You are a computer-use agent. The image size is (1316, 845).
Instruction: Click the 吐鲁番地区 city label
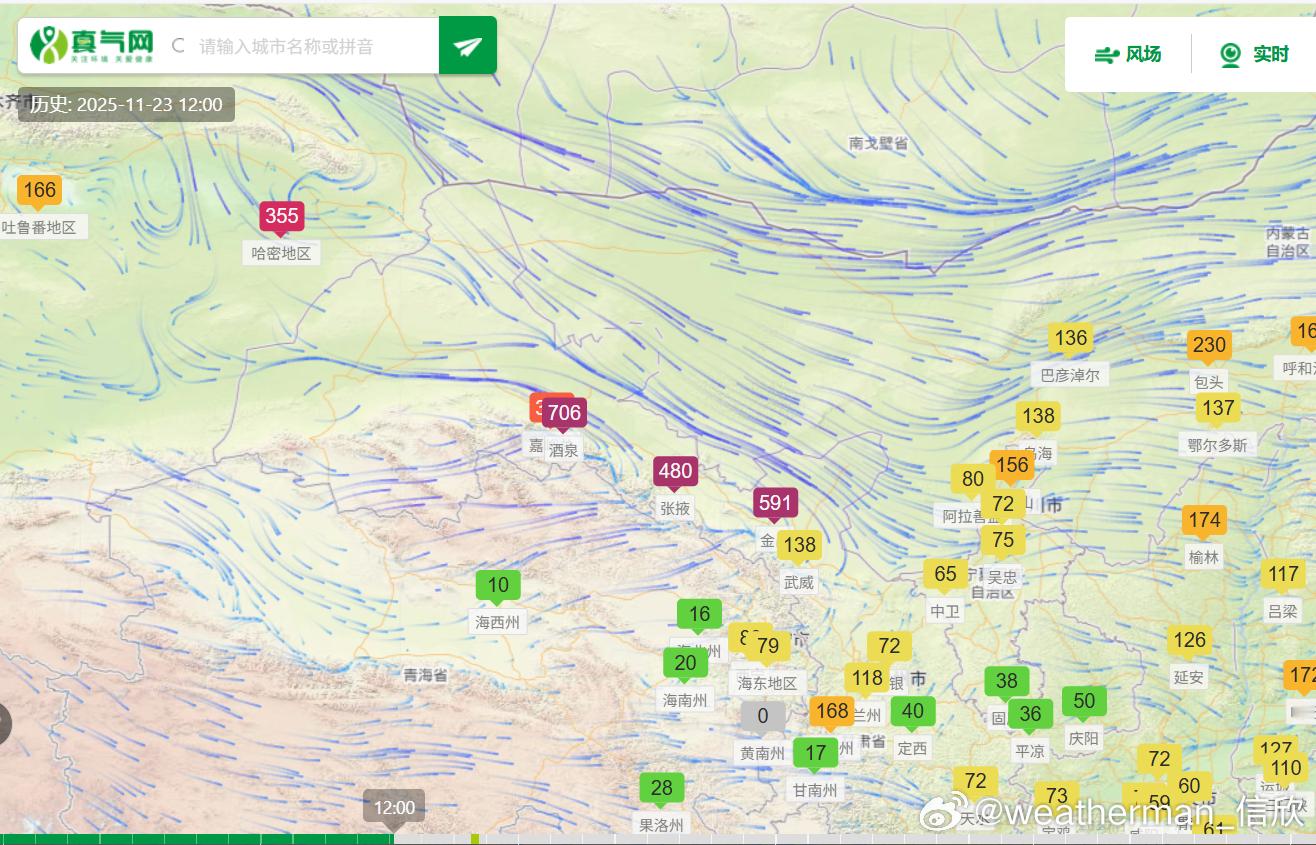39,228
